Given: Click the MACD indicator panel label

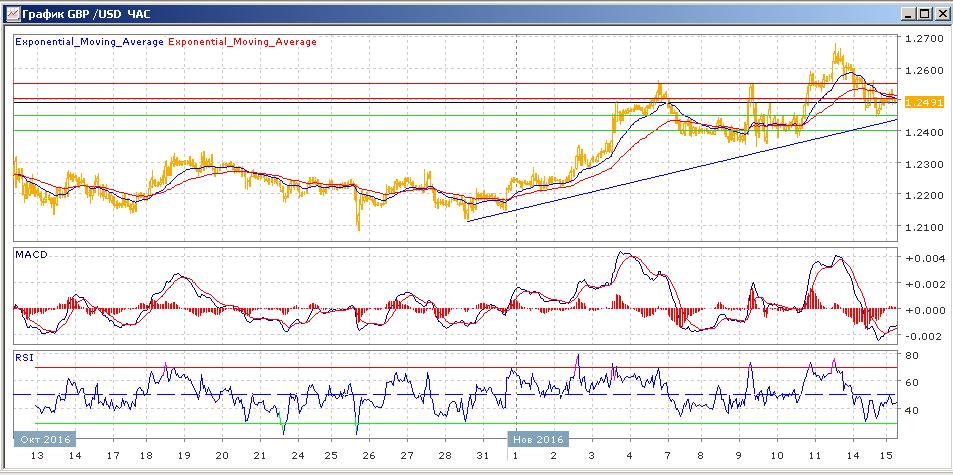Looking at the screenshot, I should (30, 255).
